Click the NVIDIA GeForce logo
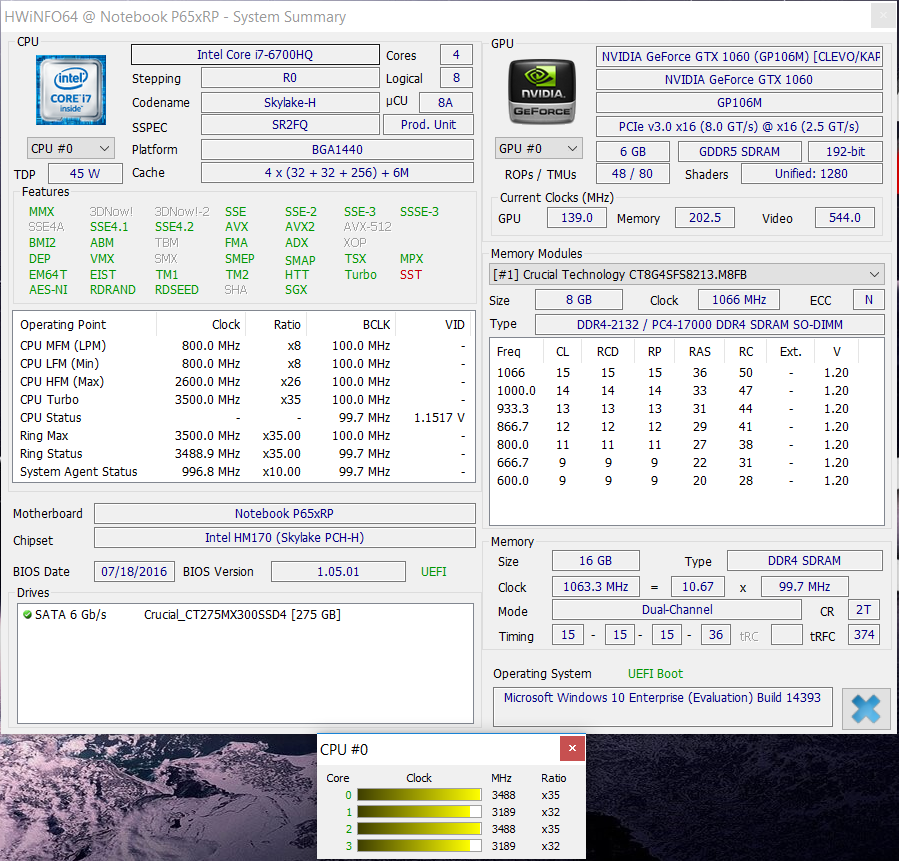The image size is (899, 861). pos(542,92)
